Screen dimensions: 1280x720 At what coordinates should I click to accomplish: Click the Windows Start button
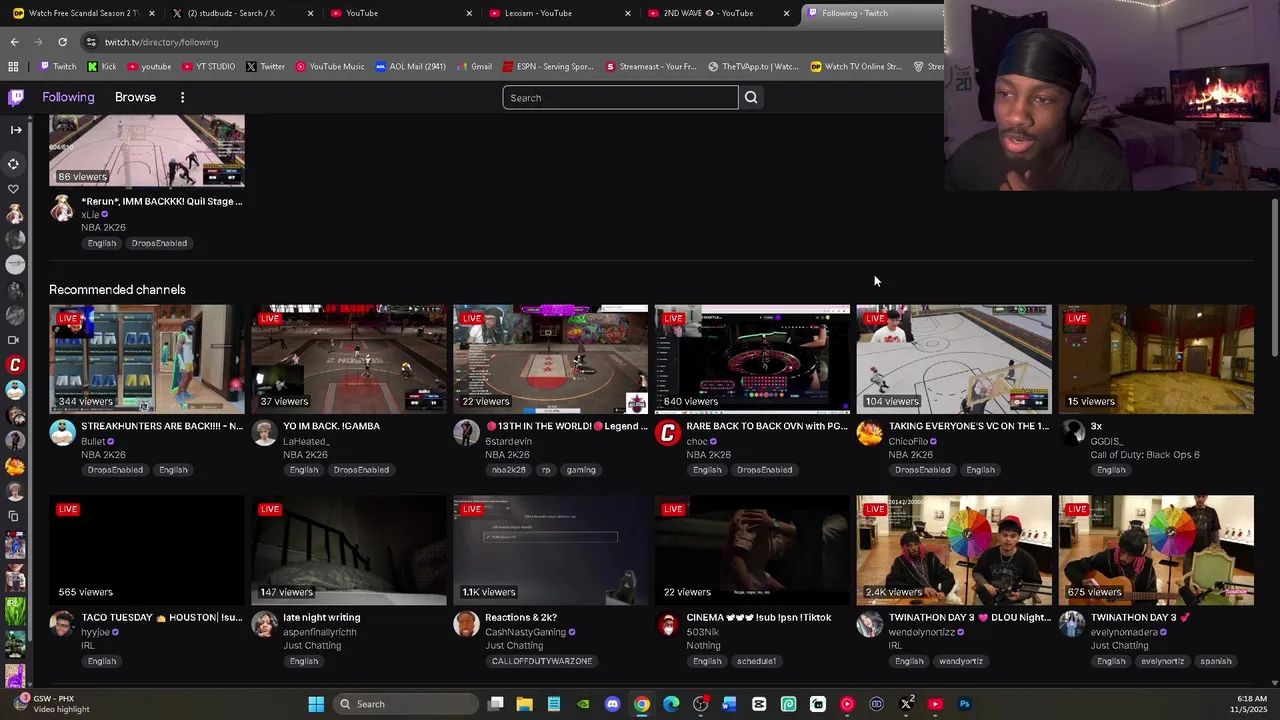point(316,704)
